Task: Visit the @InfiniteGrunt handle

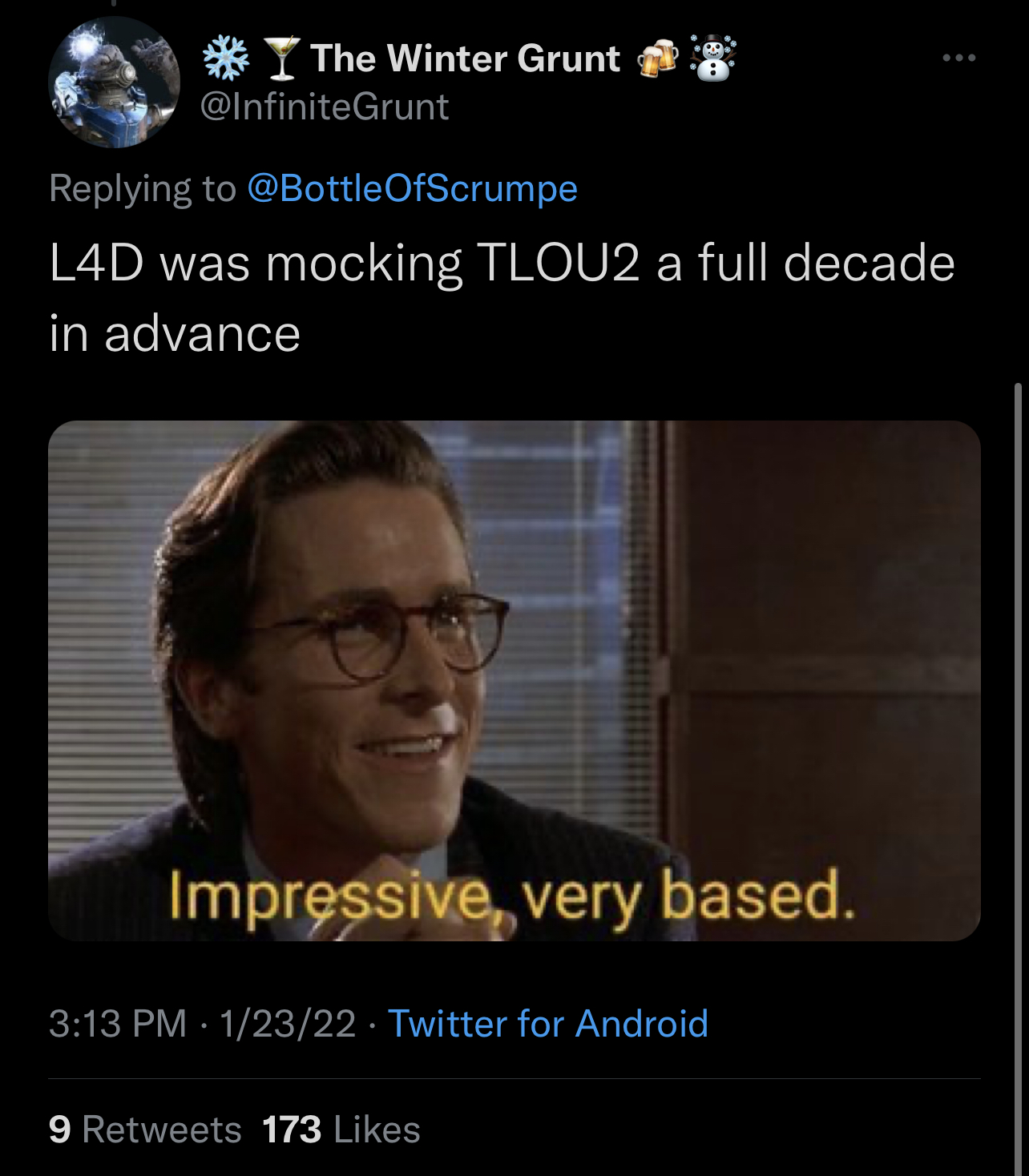Action: [x=324, y=107]
